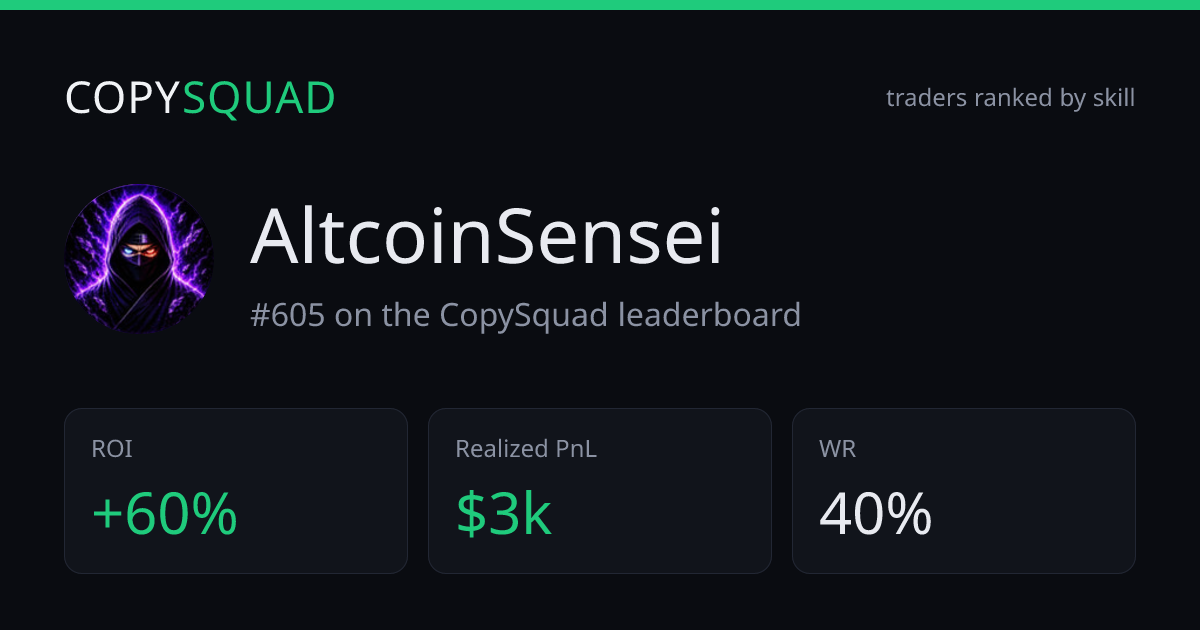Click the traders ranked by skill tagline
The image size is (1200, 630).
tap(1010, 98)
